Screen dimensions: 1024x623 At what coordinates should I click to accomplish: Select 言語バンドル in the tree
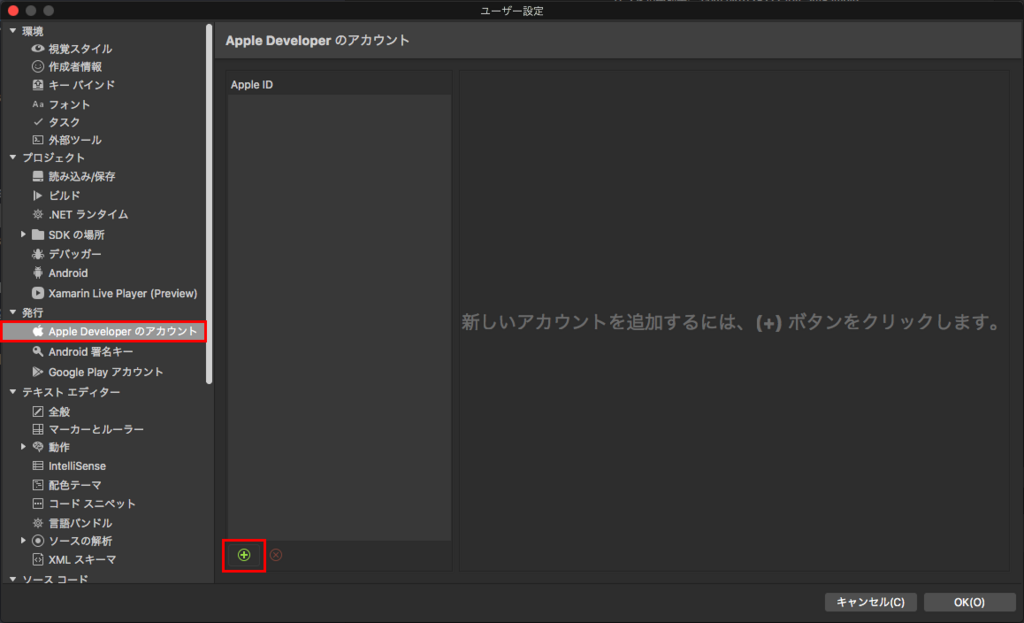click(x=80, y=522)
